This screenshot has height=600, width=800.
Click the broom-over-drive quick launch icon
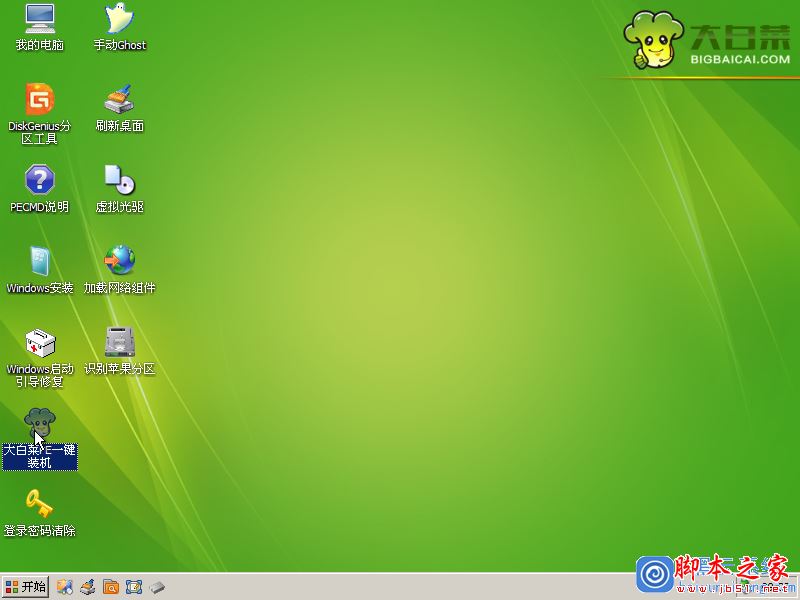coord(88,587)
